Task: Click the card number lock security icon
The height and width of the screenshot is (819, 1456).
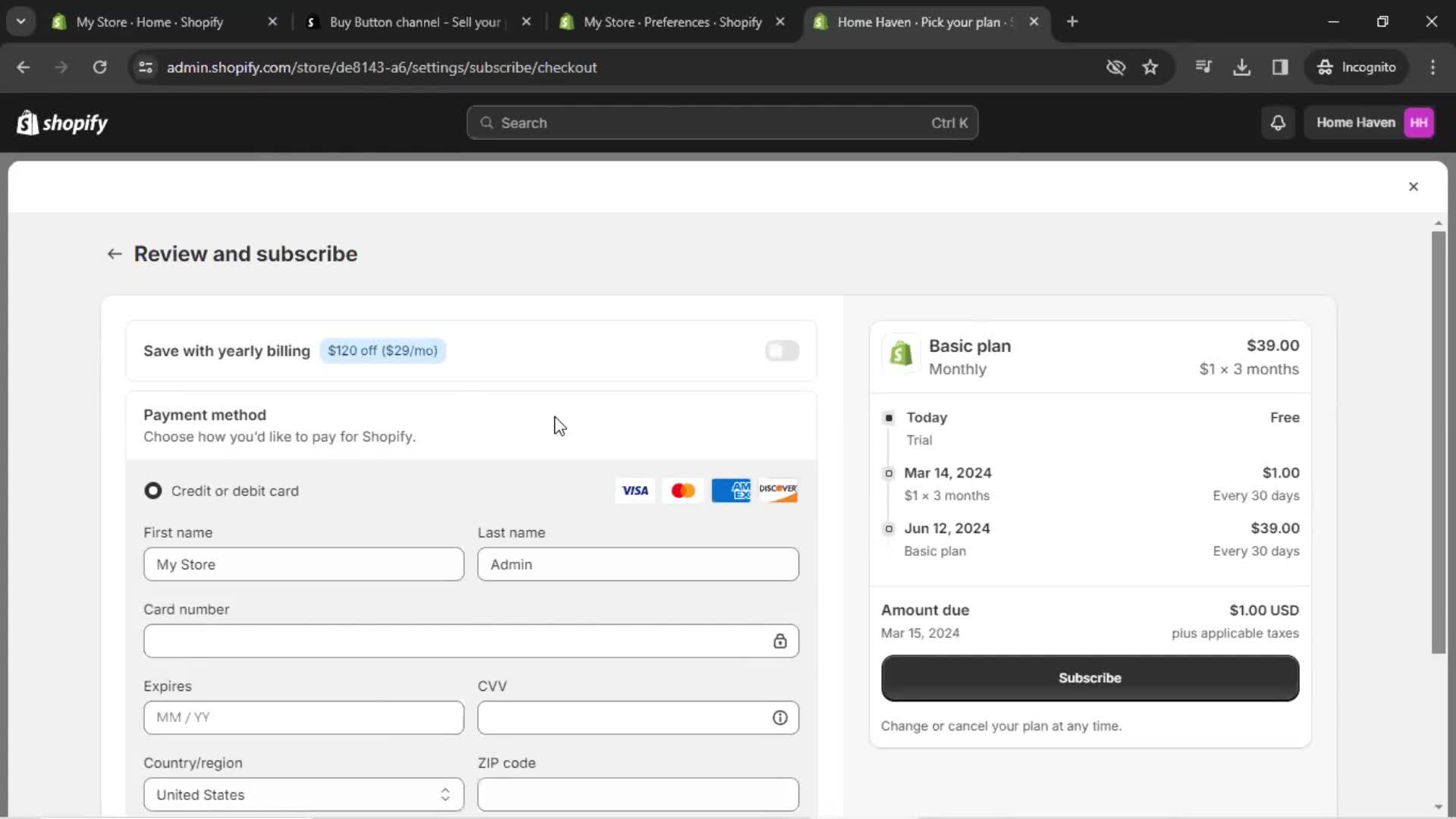Action: (x=780, y=641)
